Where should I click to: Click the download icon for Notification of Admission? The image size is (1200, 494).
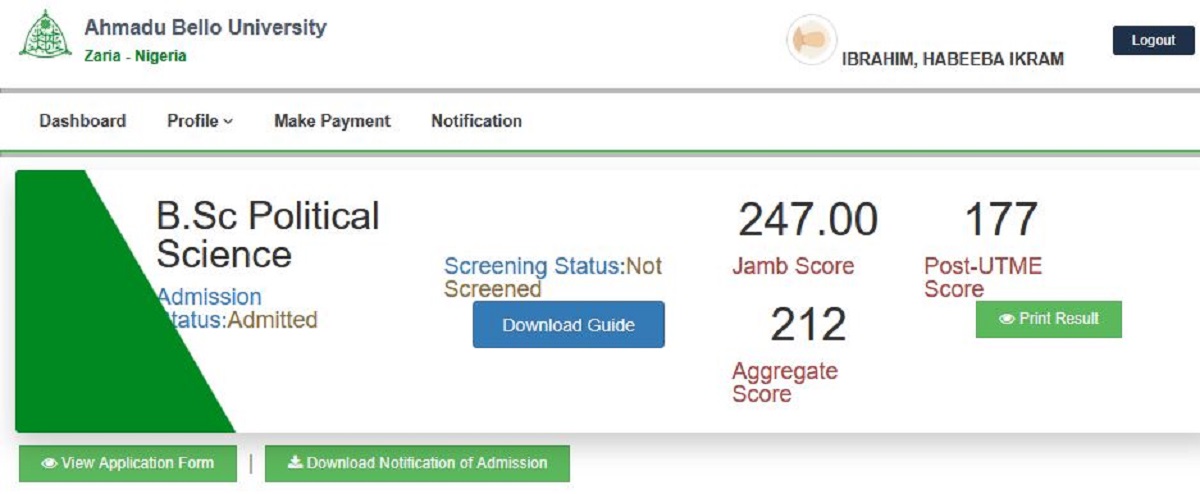pos(295,463)
